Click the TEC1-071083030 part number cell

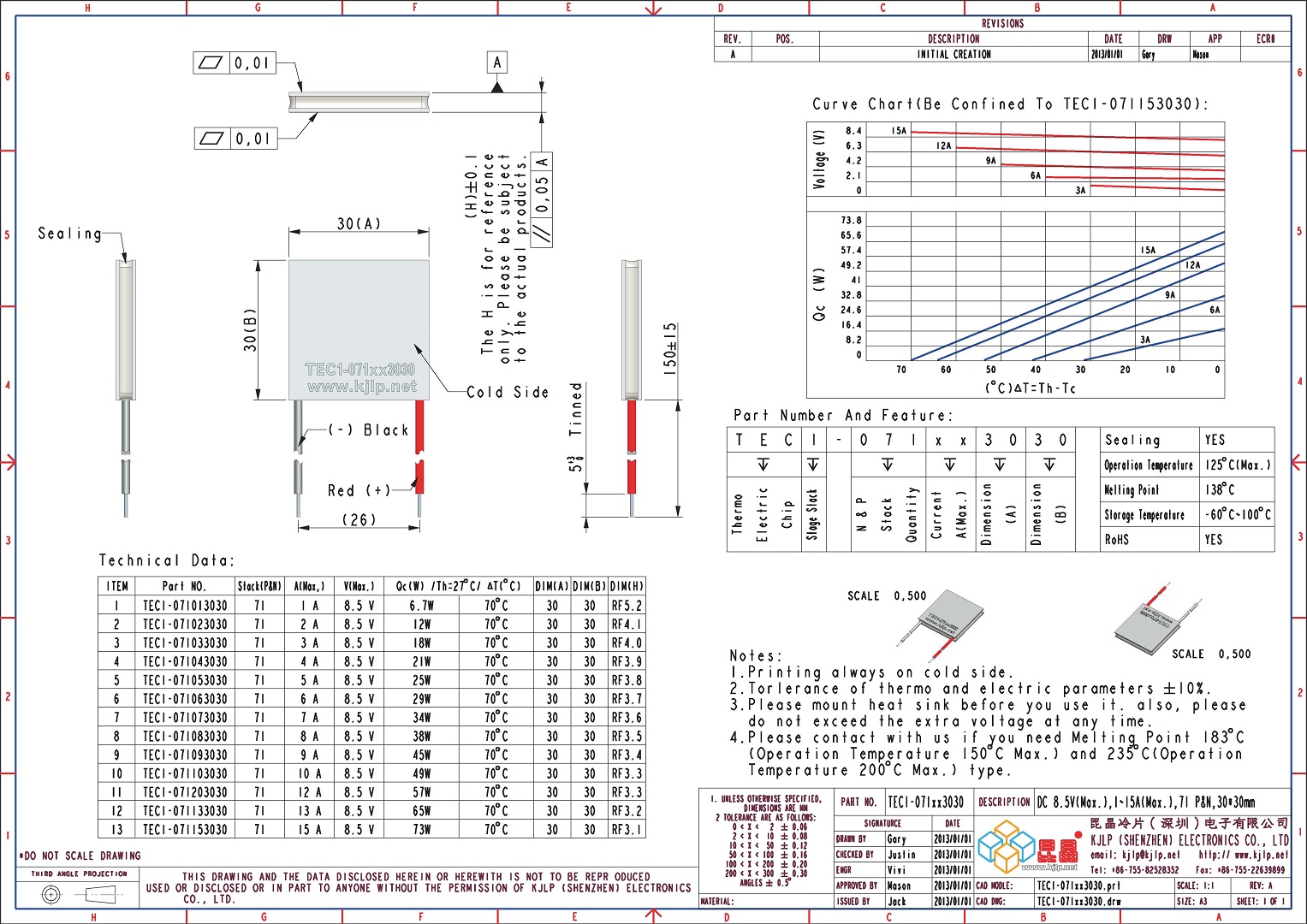tap(185, 737)
